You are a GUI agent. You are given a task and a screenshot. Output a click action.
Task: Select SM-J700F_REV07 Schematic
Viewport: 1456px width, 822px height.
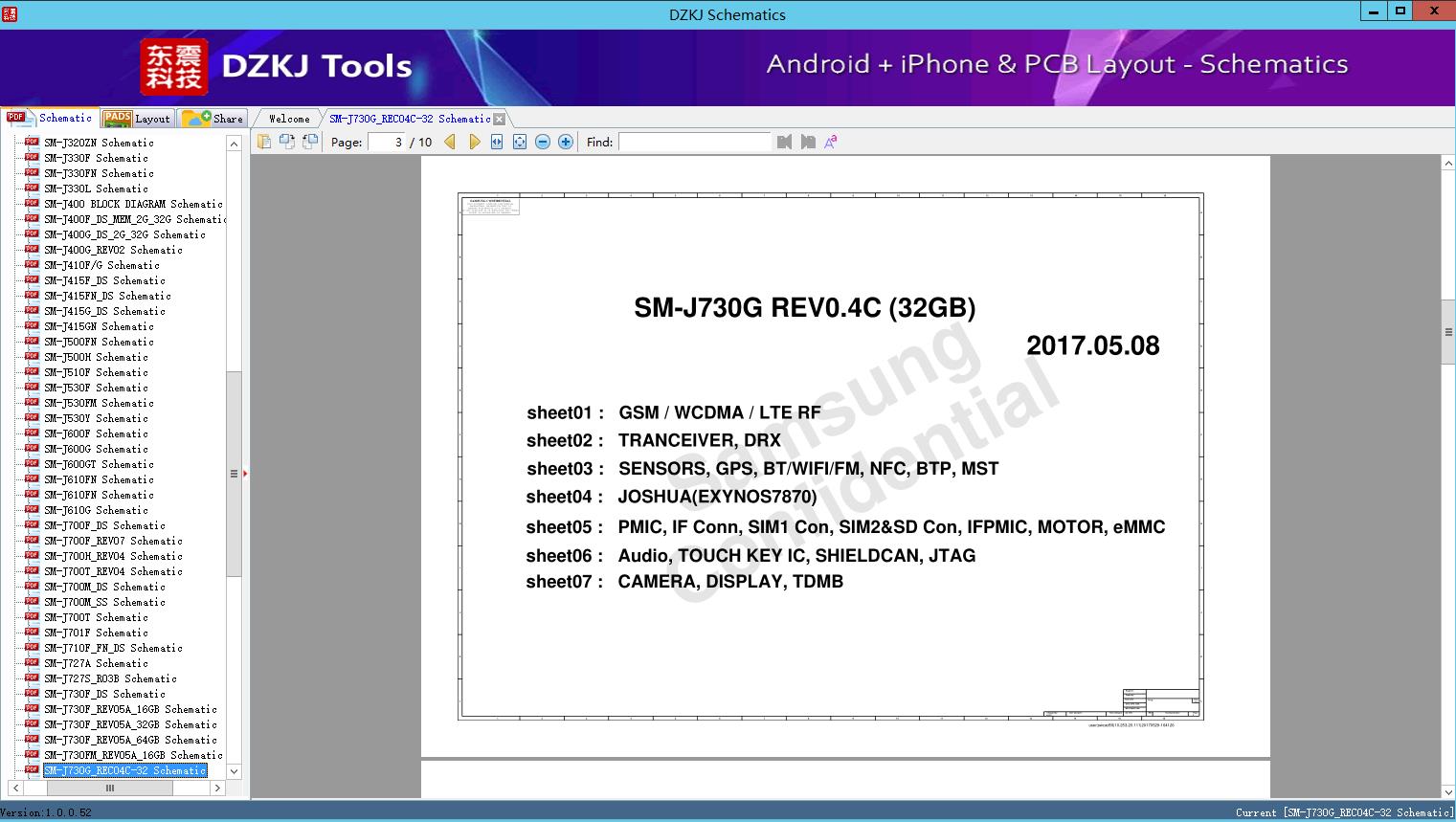click(x=113, y=541)
